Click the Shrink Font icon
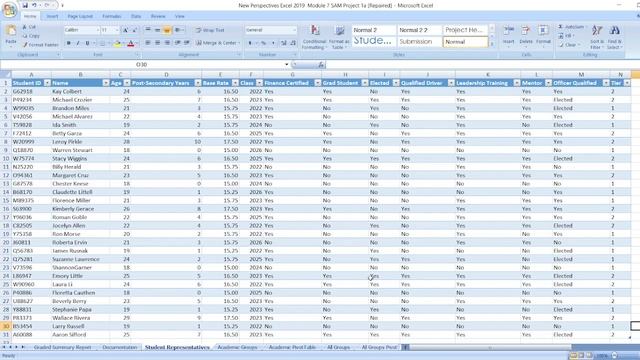Image resolution: width=640 pixels, height=360 pixels. click(x=134, y=30)
